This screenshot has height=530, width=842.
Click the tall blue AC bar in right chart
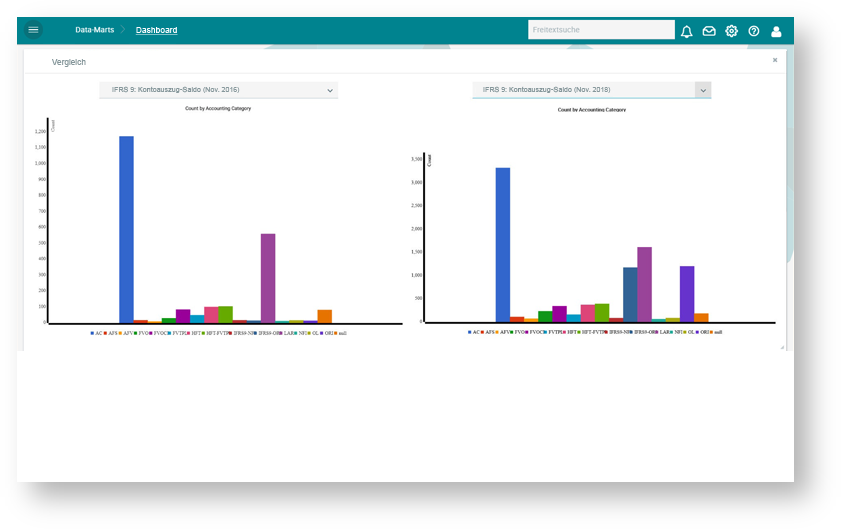[503, 245]
